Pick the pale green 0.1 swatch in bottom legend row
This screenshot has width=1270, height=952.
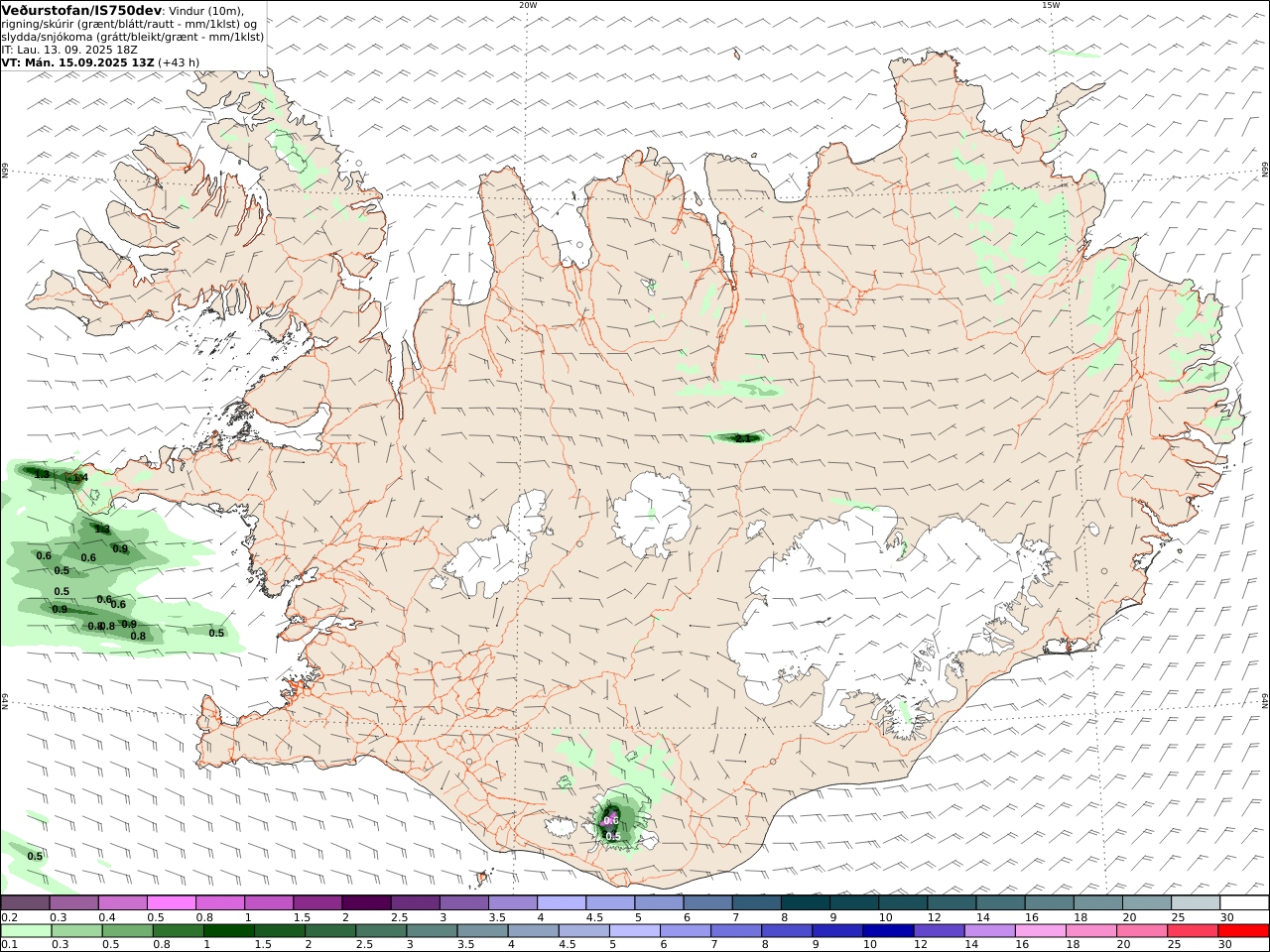(26, 931)
